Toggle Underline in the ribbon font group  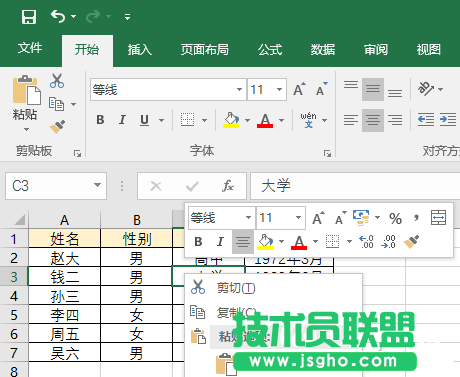coord(144,120)
